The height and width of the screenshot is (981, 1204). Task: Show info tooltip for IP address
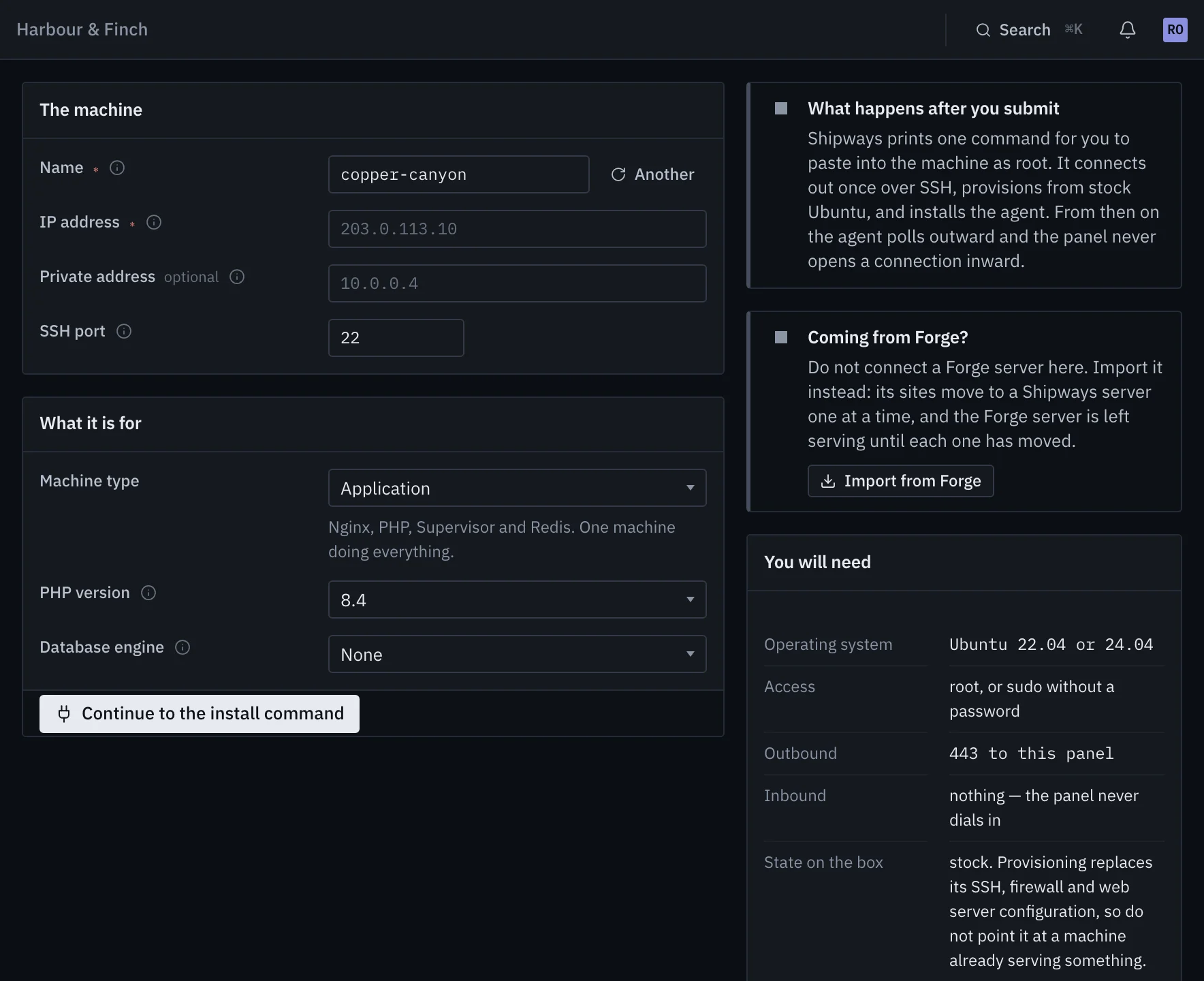coord(154,222)
